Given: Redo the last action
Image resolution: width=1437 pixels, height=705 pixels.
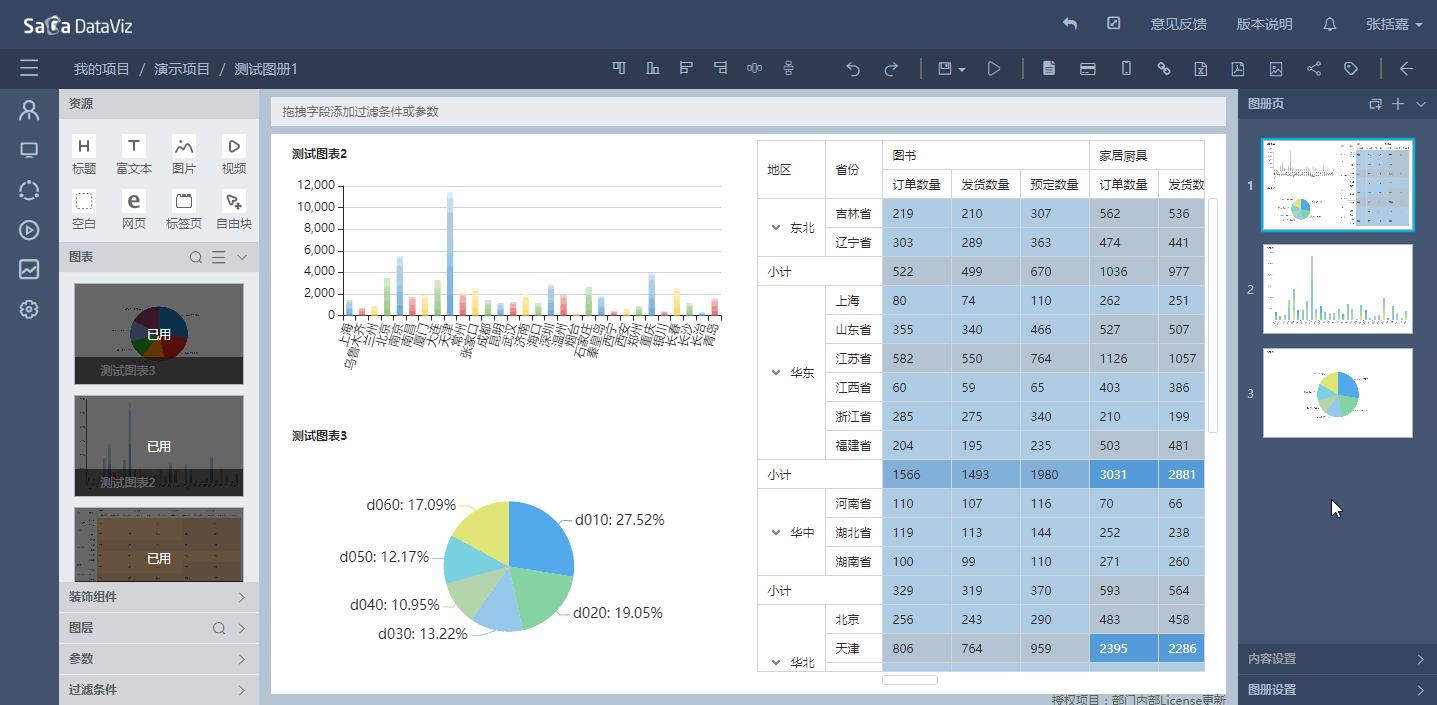Looking at the screenshot, I should pyautogui.click(x=890, y=69).
